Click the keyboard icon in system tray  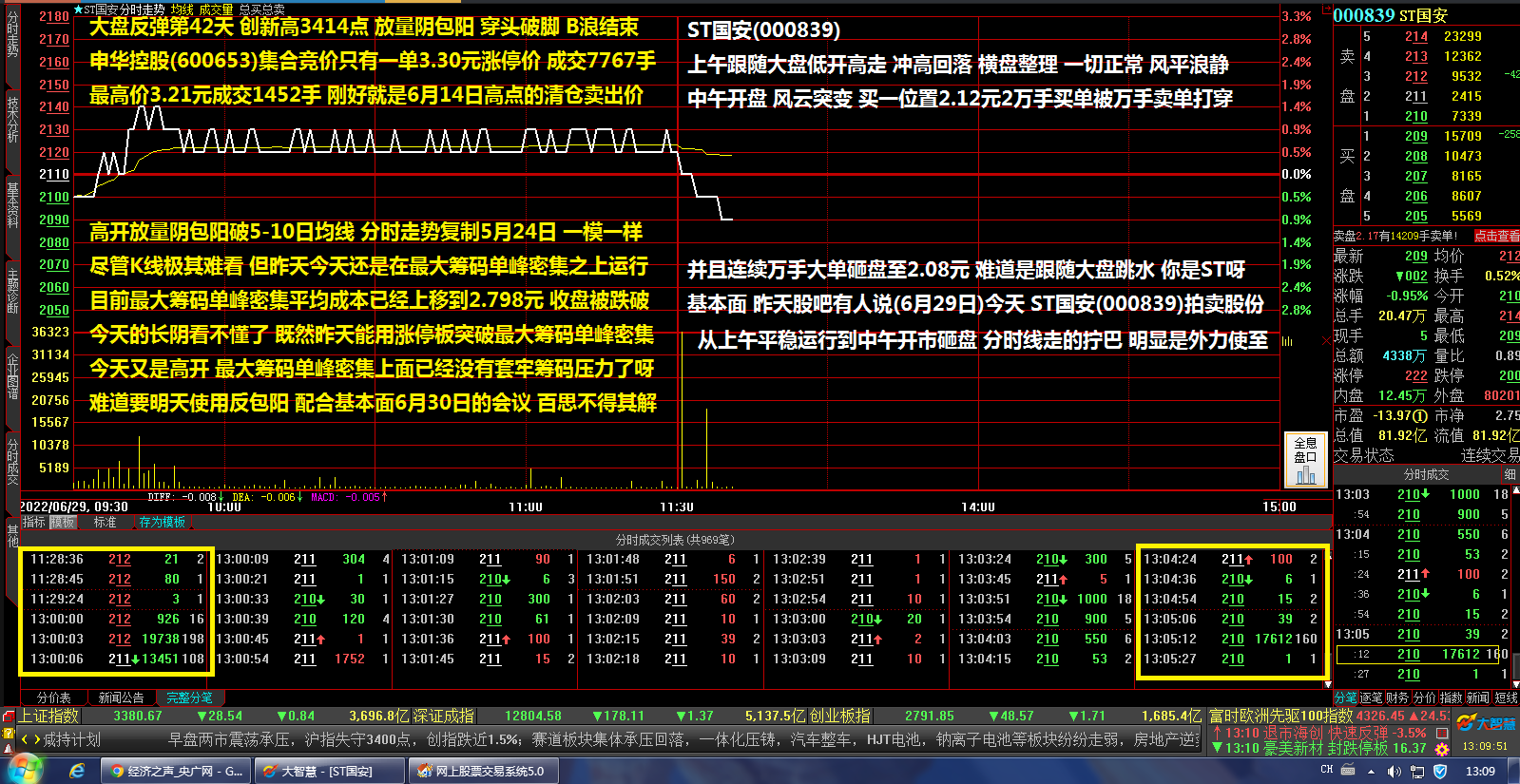pyautogui.click(x=1347, y=771)
